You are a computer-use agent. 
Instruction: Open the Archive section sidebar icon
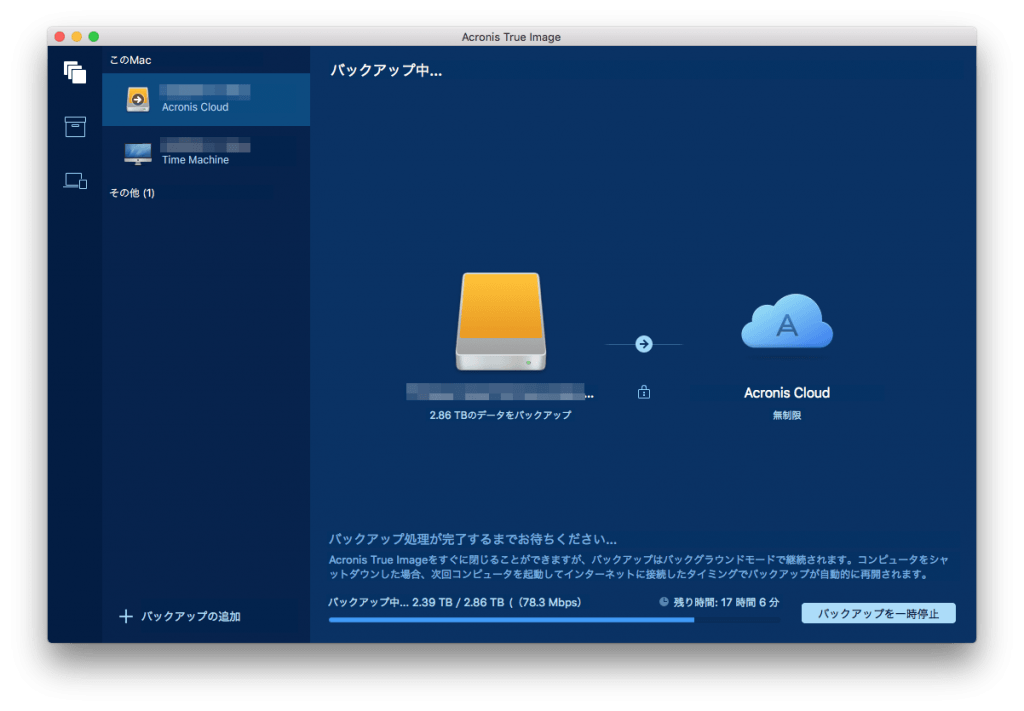click(x=75, y=127)
